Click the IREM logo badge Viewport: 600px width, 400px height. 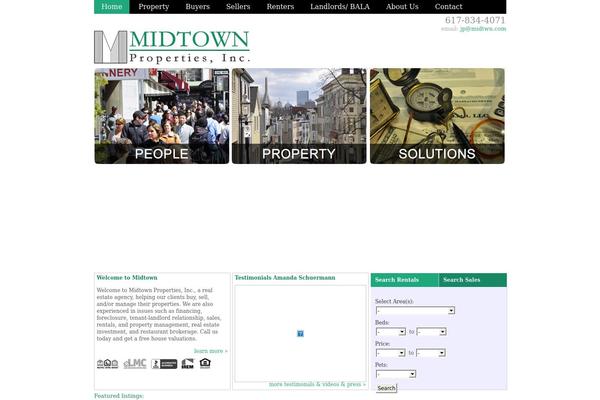coord(188,364)
